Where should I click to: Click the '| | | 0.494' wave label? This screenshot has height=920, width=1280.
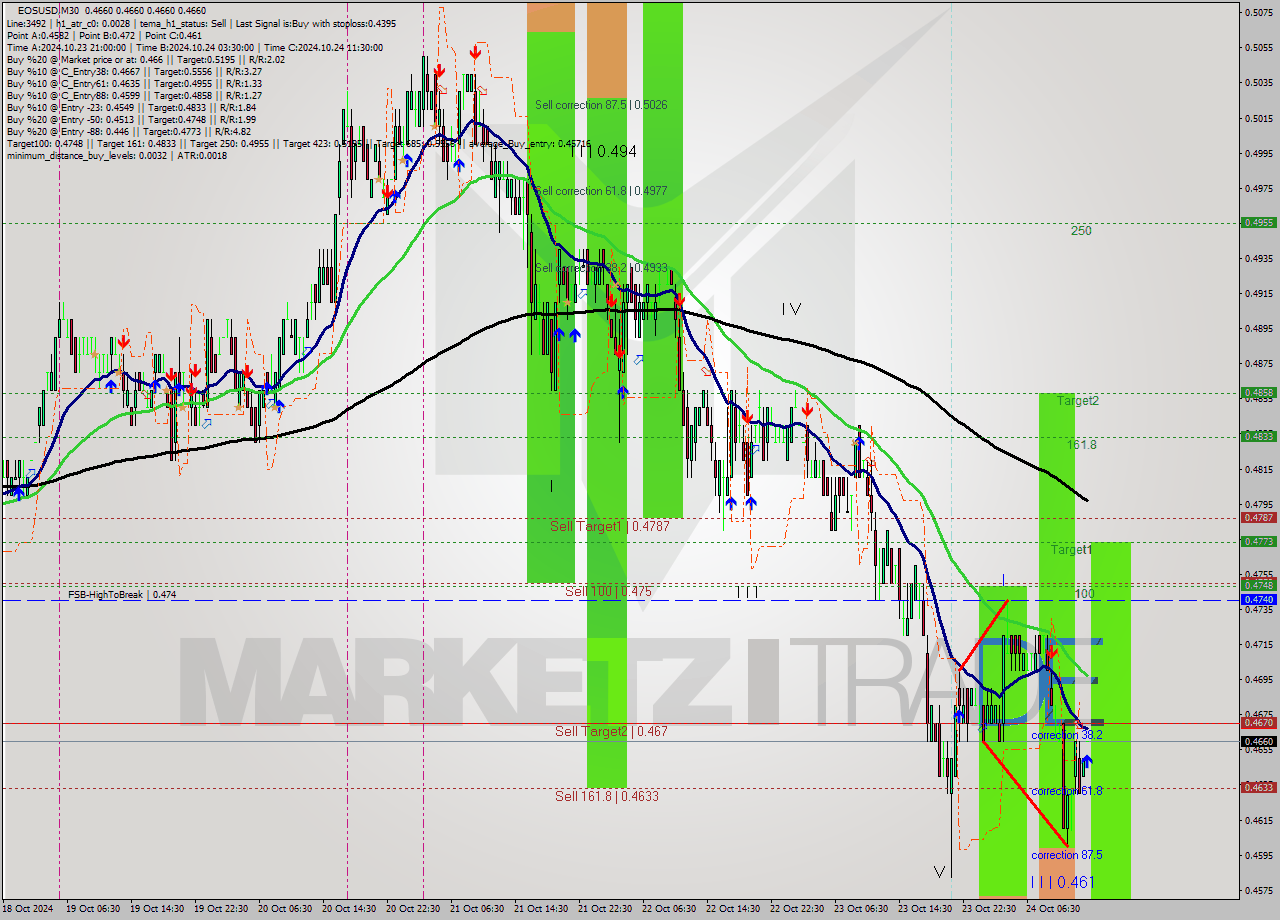click(603, 151)
